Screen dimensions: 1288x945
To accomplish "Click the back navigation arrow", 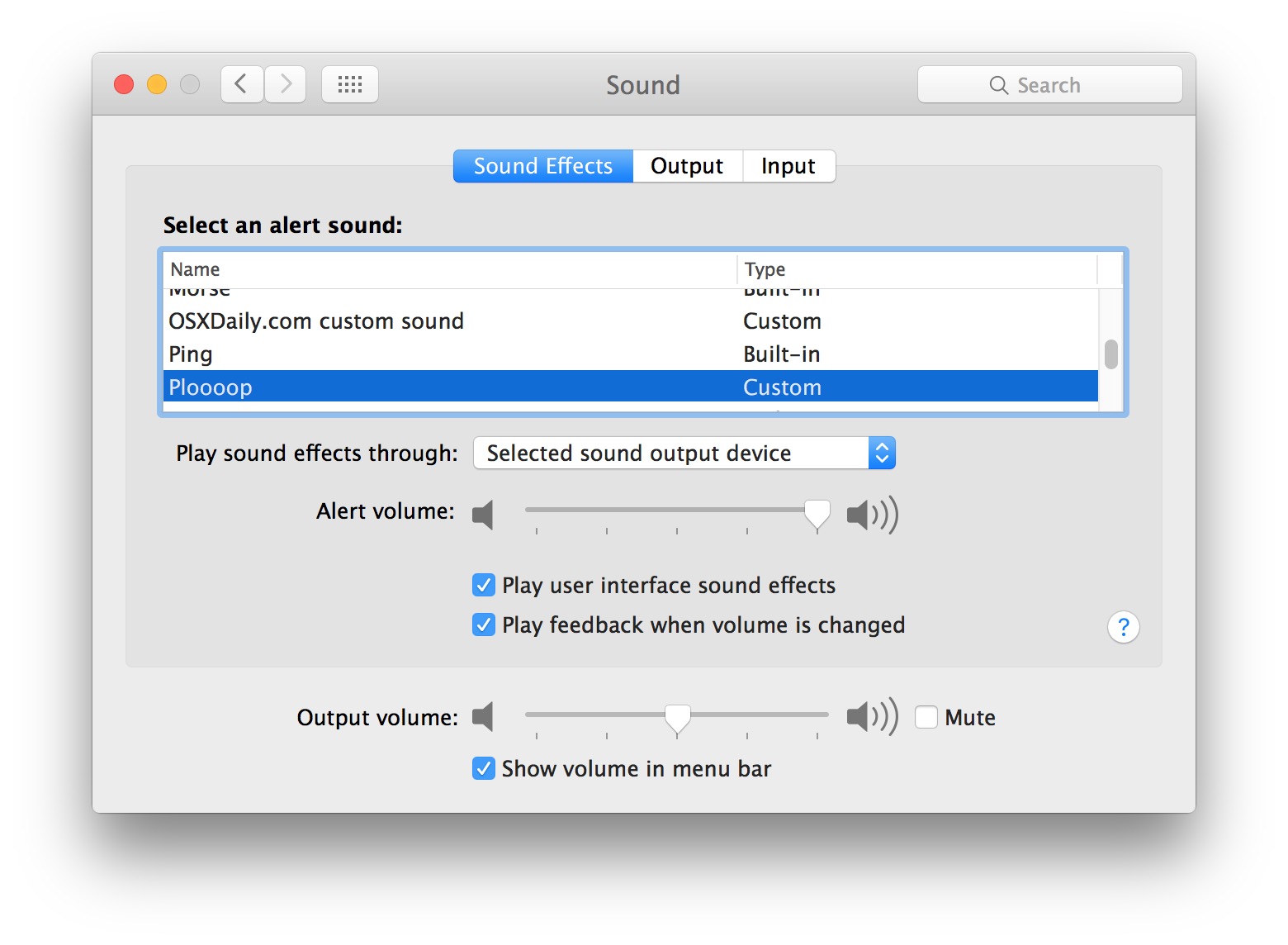I will pyautogui.click(x=241, y=83).
